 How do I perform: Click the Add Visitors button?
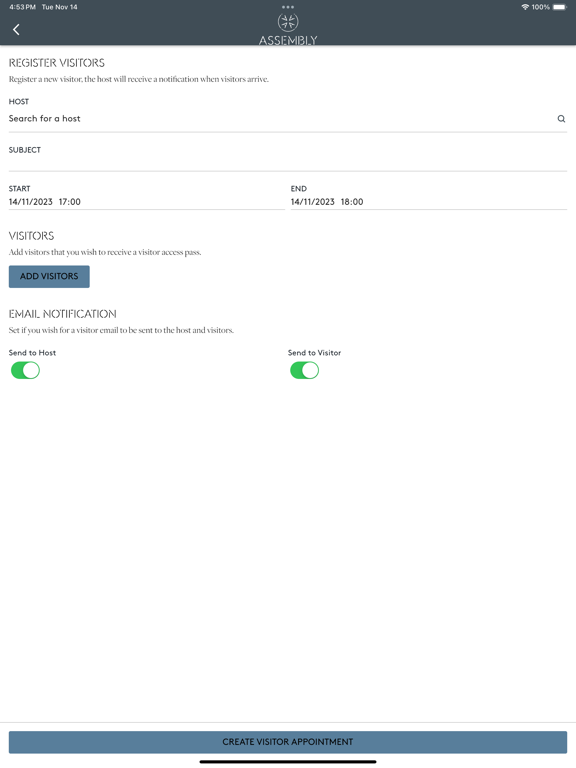click(x=49, y=276)
